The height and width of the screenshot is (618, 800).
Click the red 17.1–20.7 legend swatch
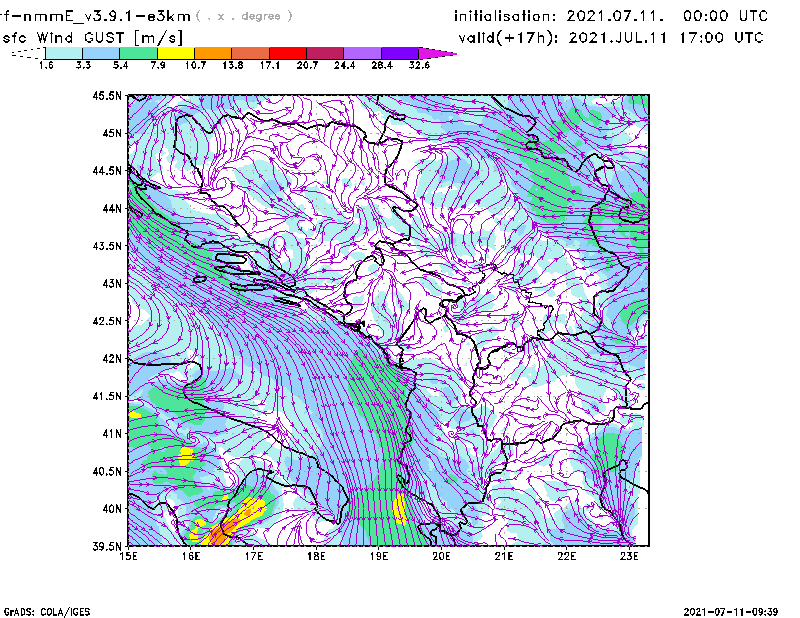click(x=288, y=53)
